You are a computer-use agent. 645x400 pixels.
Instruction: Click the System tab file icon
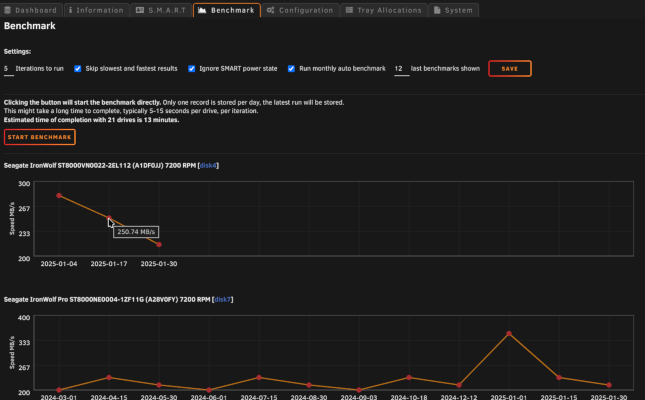[x=437, y=10]
